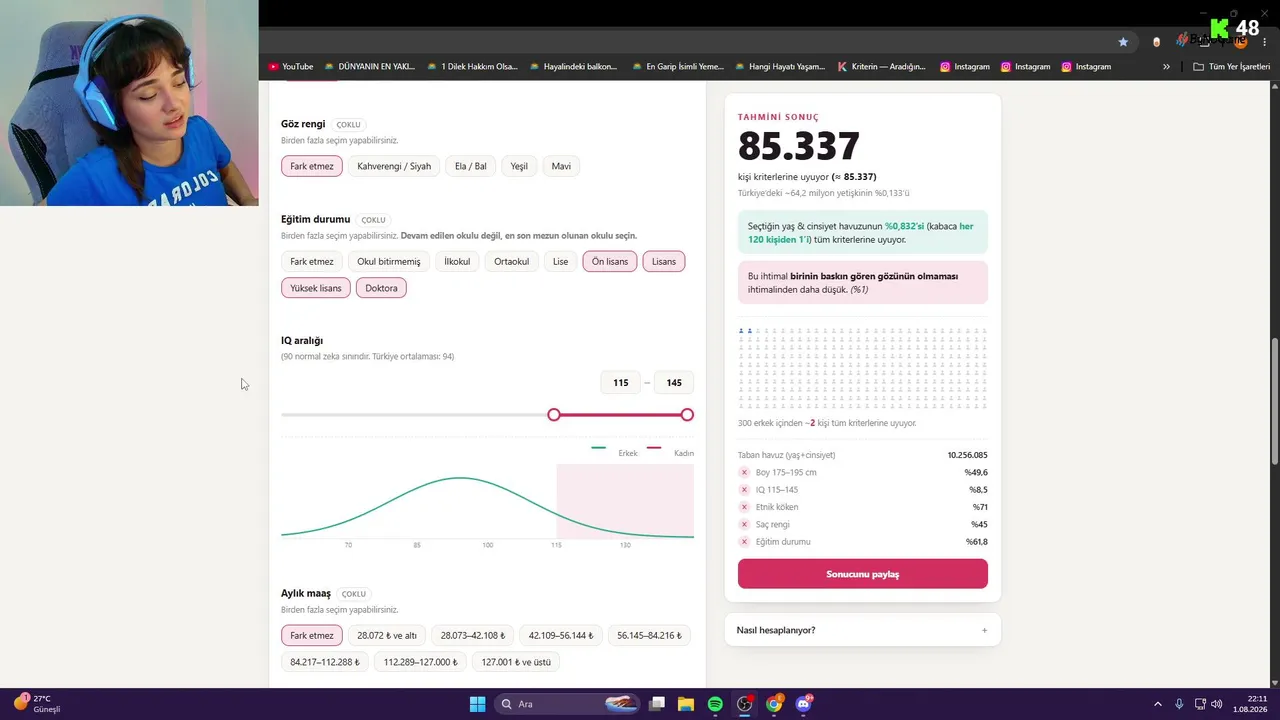The width and height of the screenshot is (1280, 720).
Task: Remove the Etnik köken criterion
Action: click(x=744, y=507)
